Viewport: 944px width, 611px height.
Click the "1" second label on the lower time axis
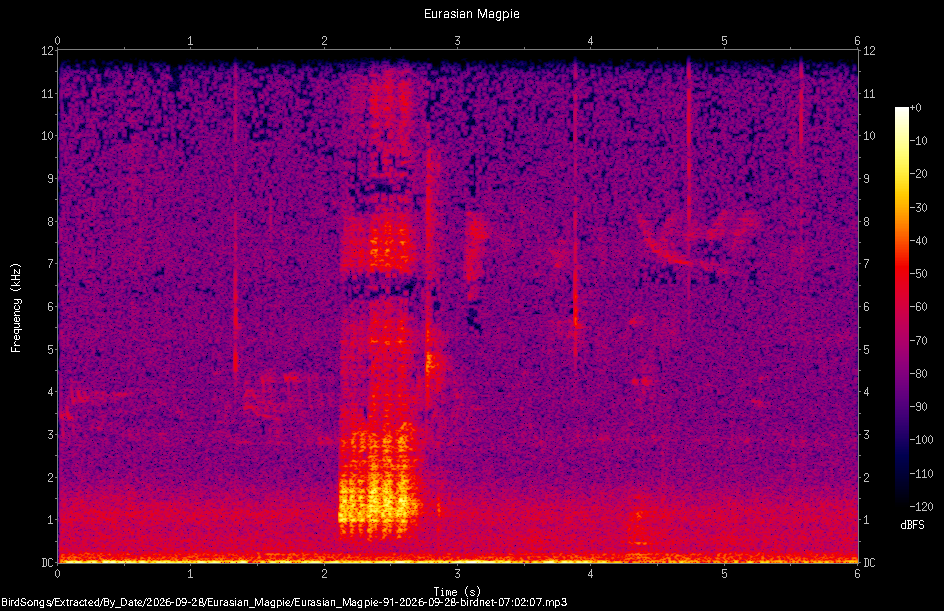click(x=190, y=574)
